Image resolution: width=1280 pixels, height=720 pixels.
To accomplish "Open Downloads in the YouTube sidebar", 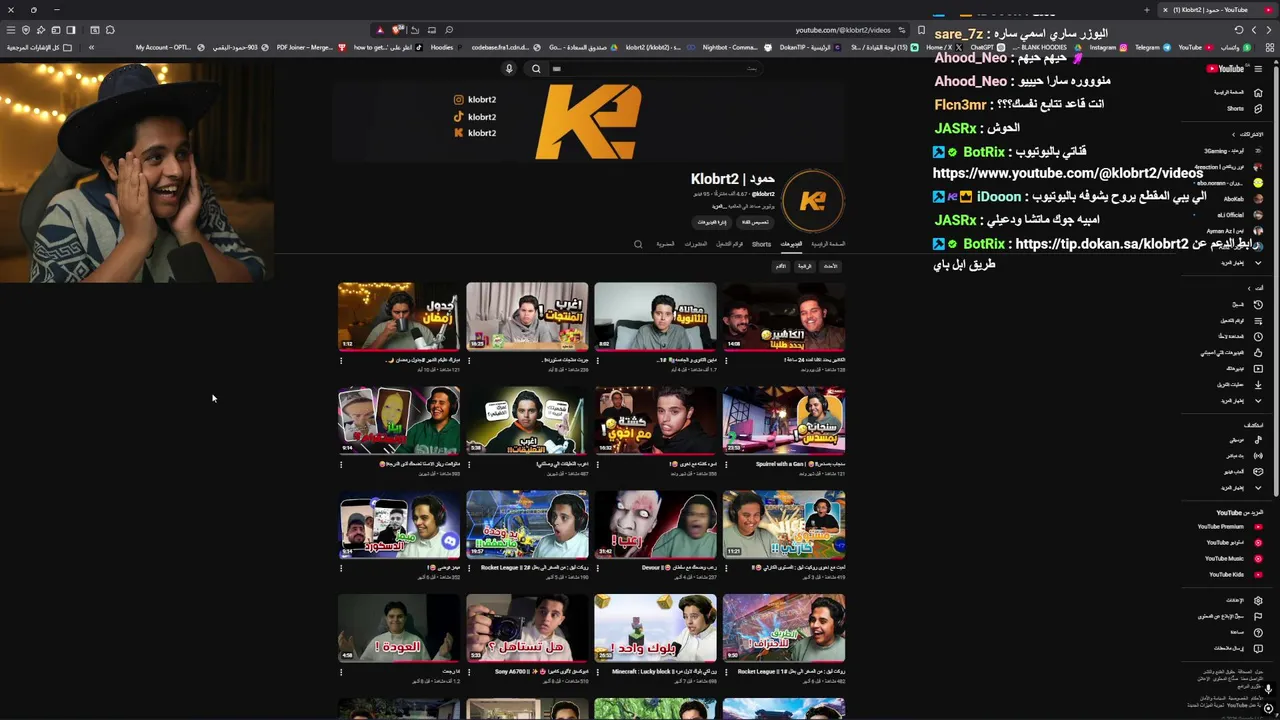I will click(1238, 384).
